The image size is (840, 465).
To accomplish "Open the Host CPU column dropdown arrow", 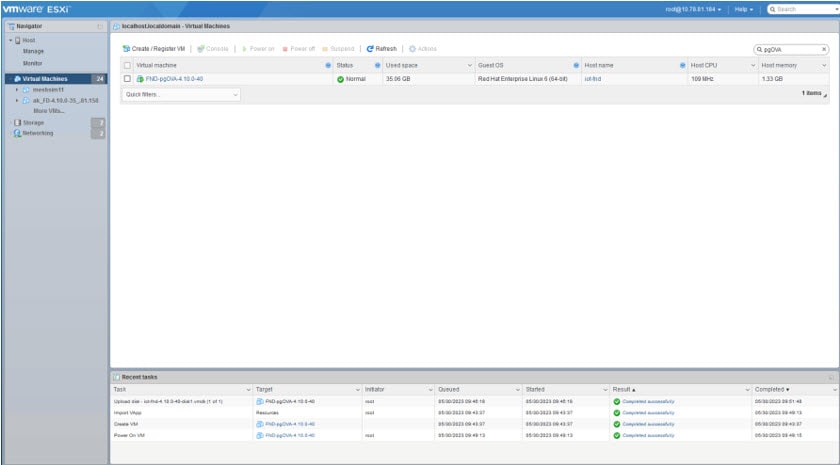I will [x=753, y=65].
